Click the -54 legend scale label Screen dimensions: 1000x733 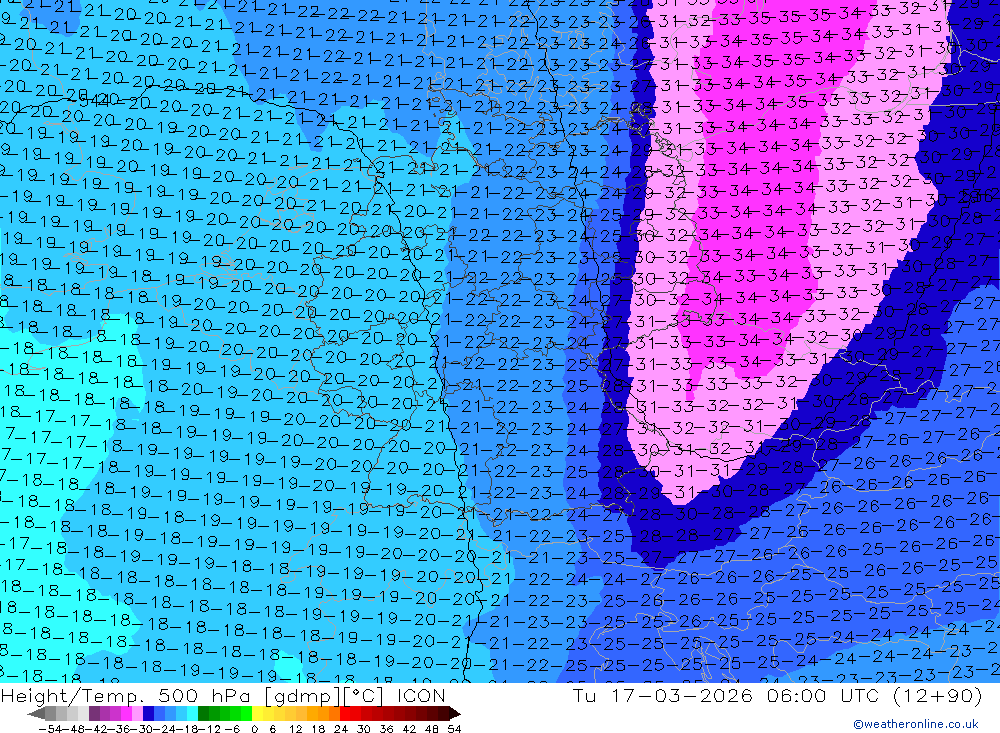(50, 729)
